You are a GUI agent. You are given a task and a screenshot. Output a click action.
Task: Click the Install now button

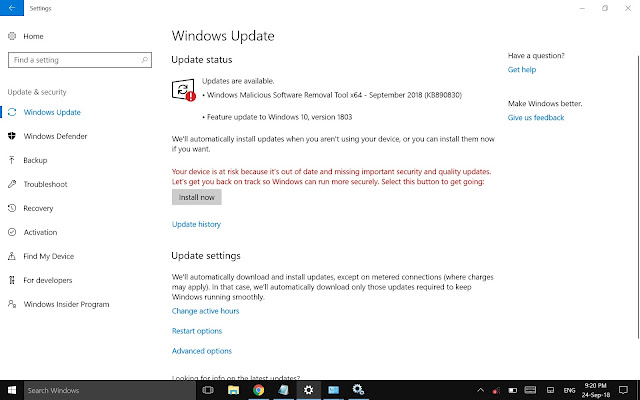point(197,197)
